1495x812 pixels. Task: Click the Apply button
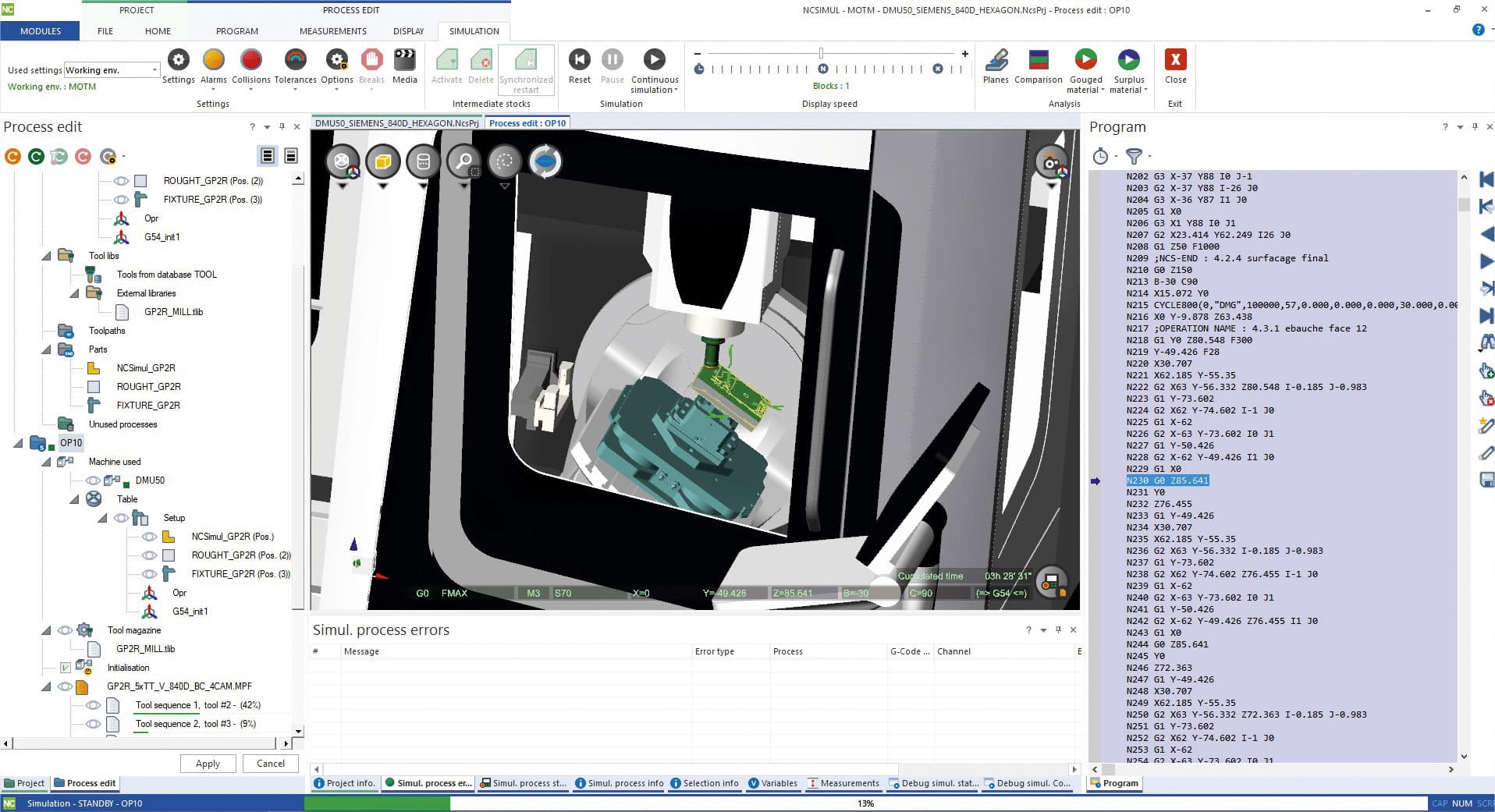coord(208,764)
